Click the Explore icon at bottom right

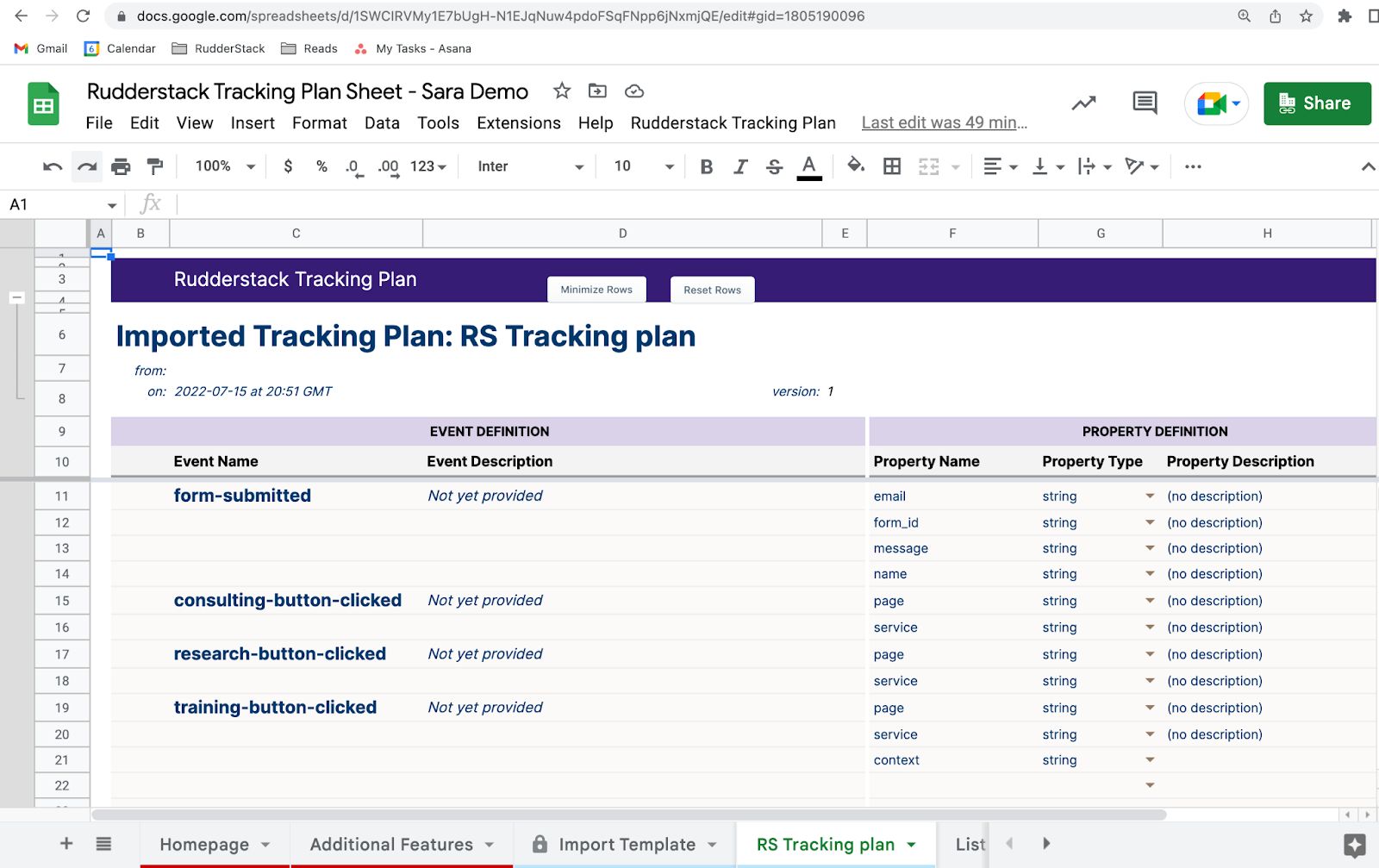(x=1354, y=845)
